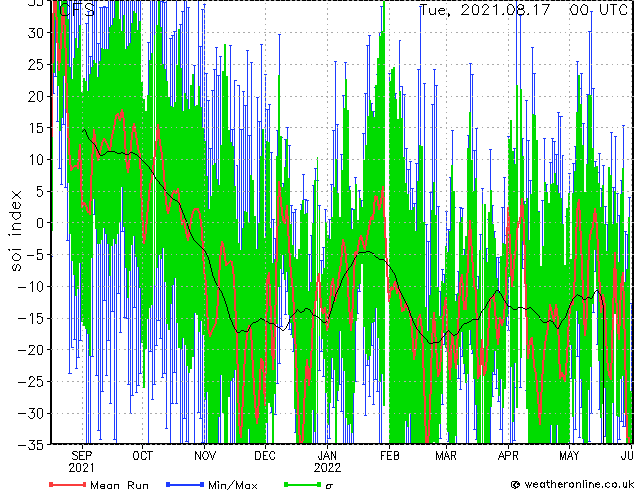Select the σ legend label
Viewport: 634px width, 490px height.
329,486
